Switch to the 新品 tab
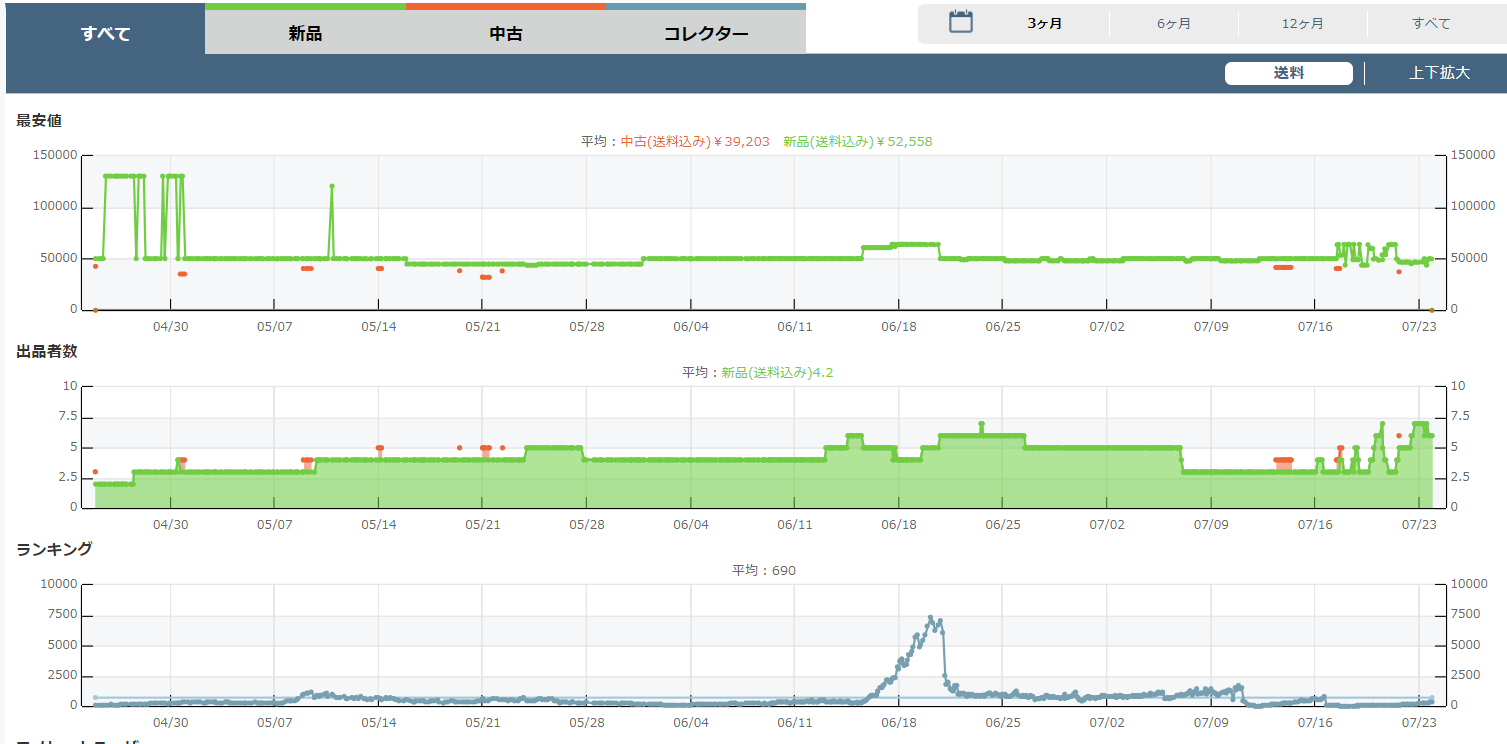 click(x=305, y=33)
